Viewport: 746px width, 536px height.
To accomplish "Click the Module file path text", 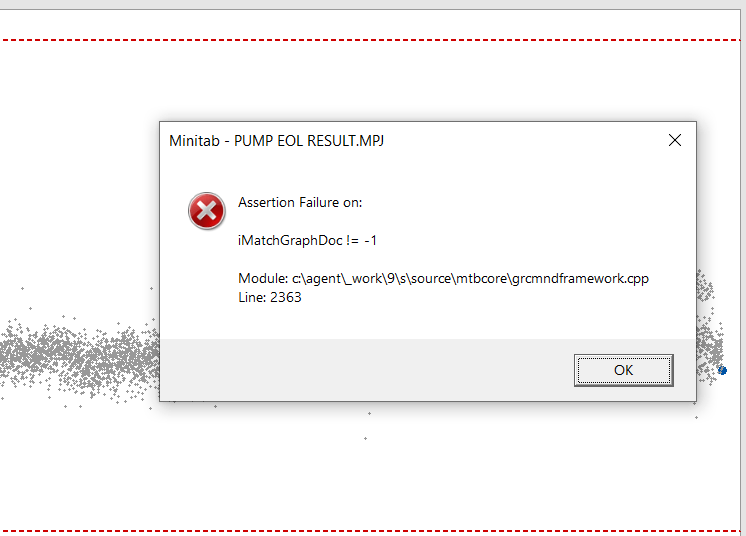I will [x=443, y=278].
